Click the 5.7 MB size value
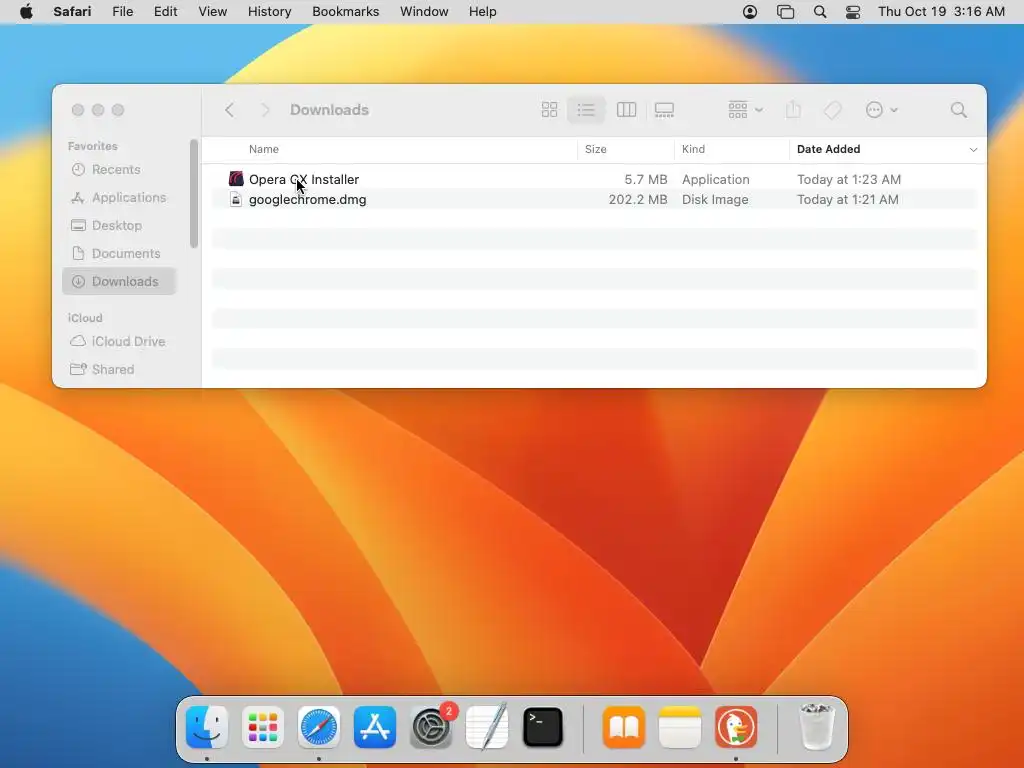The image size is (1024, 768). pos(646,179)
